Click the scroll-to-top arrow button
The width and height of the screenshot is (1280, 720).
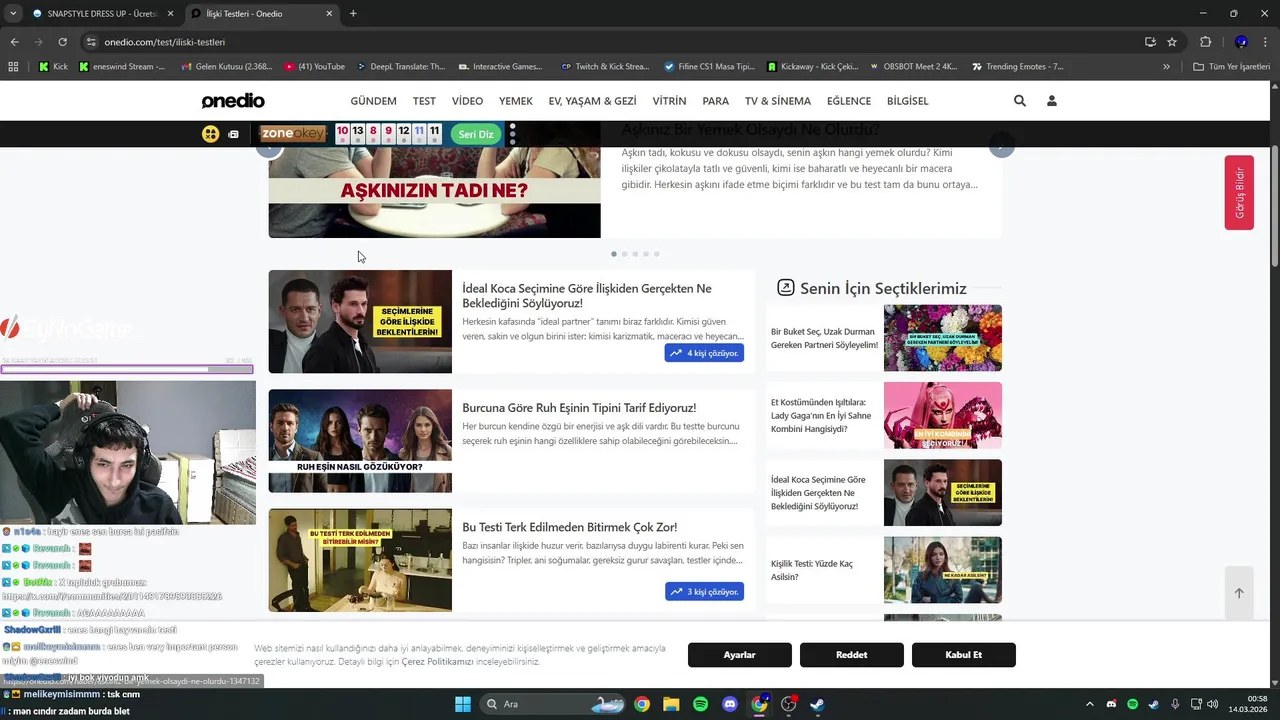point(1239,593)
